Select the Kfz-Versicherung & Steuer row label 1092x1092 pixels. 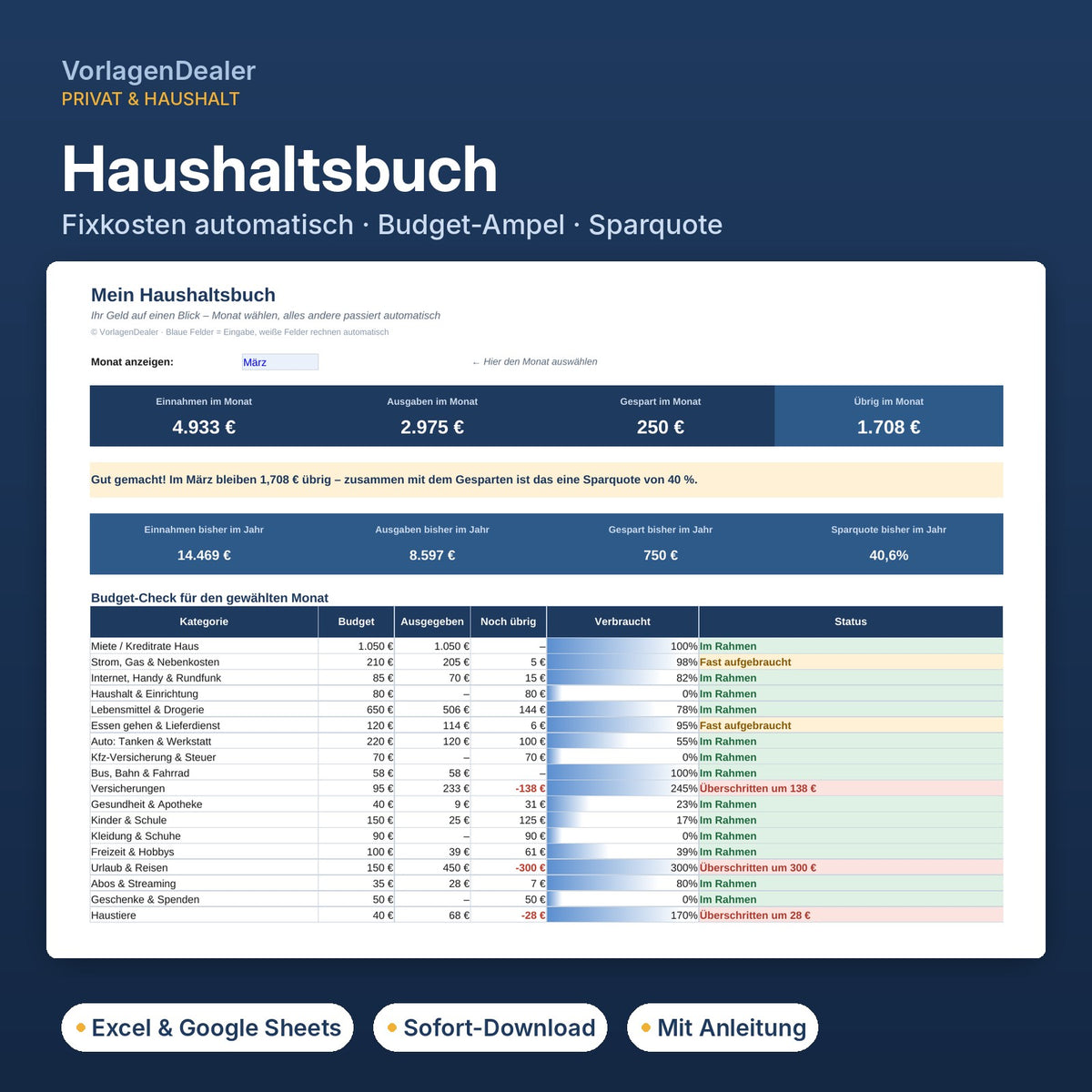tap(153, 757)
